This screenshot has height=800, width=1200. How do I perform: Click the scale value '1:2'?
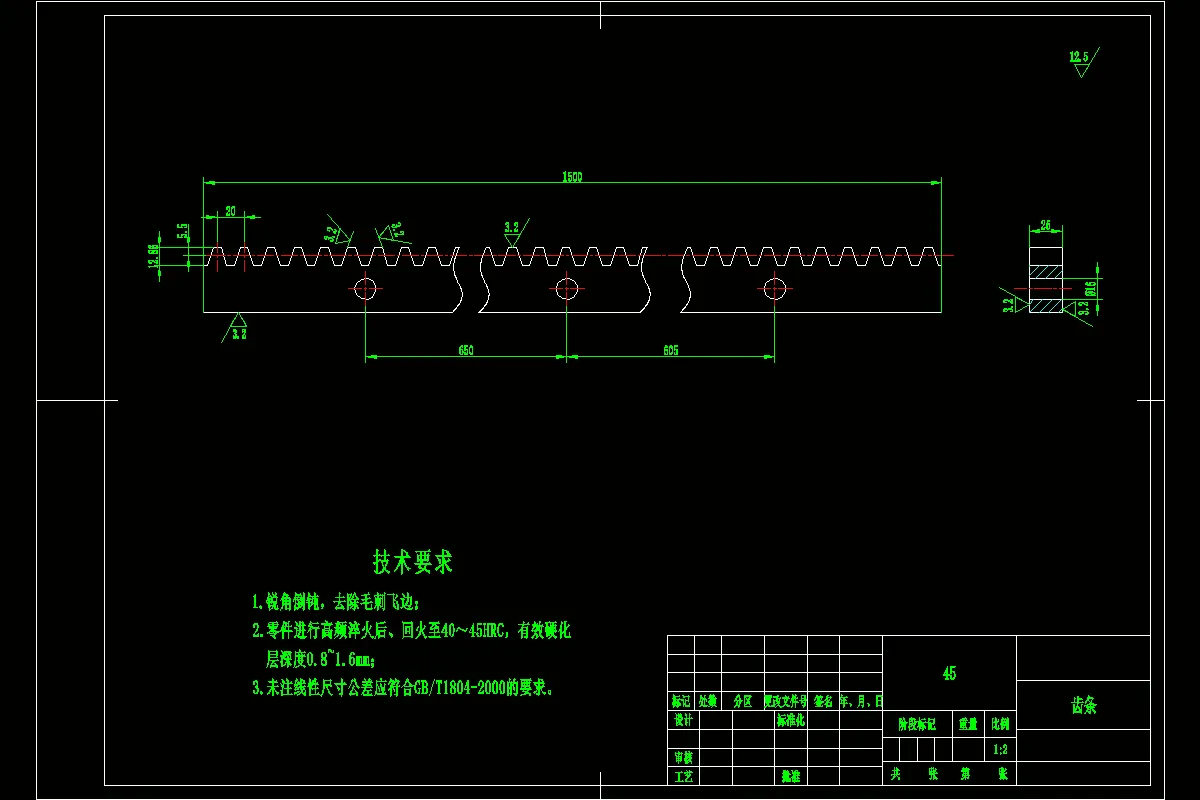1000,749
